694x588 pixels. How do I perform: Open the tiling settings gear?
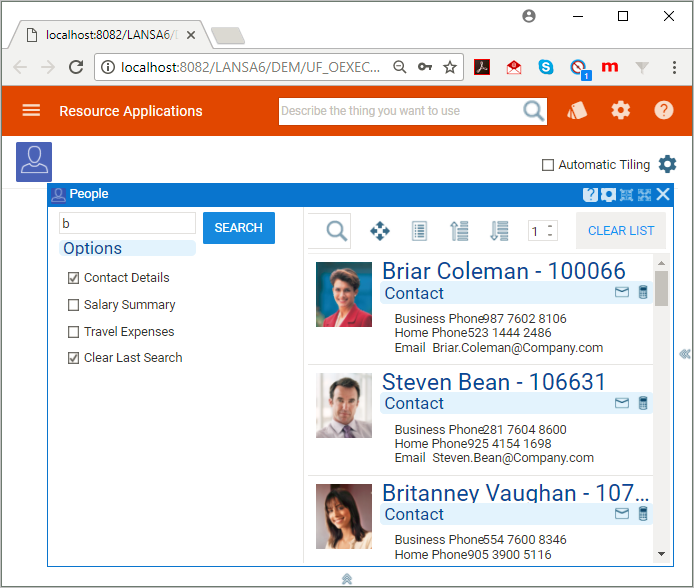(667, 164)
